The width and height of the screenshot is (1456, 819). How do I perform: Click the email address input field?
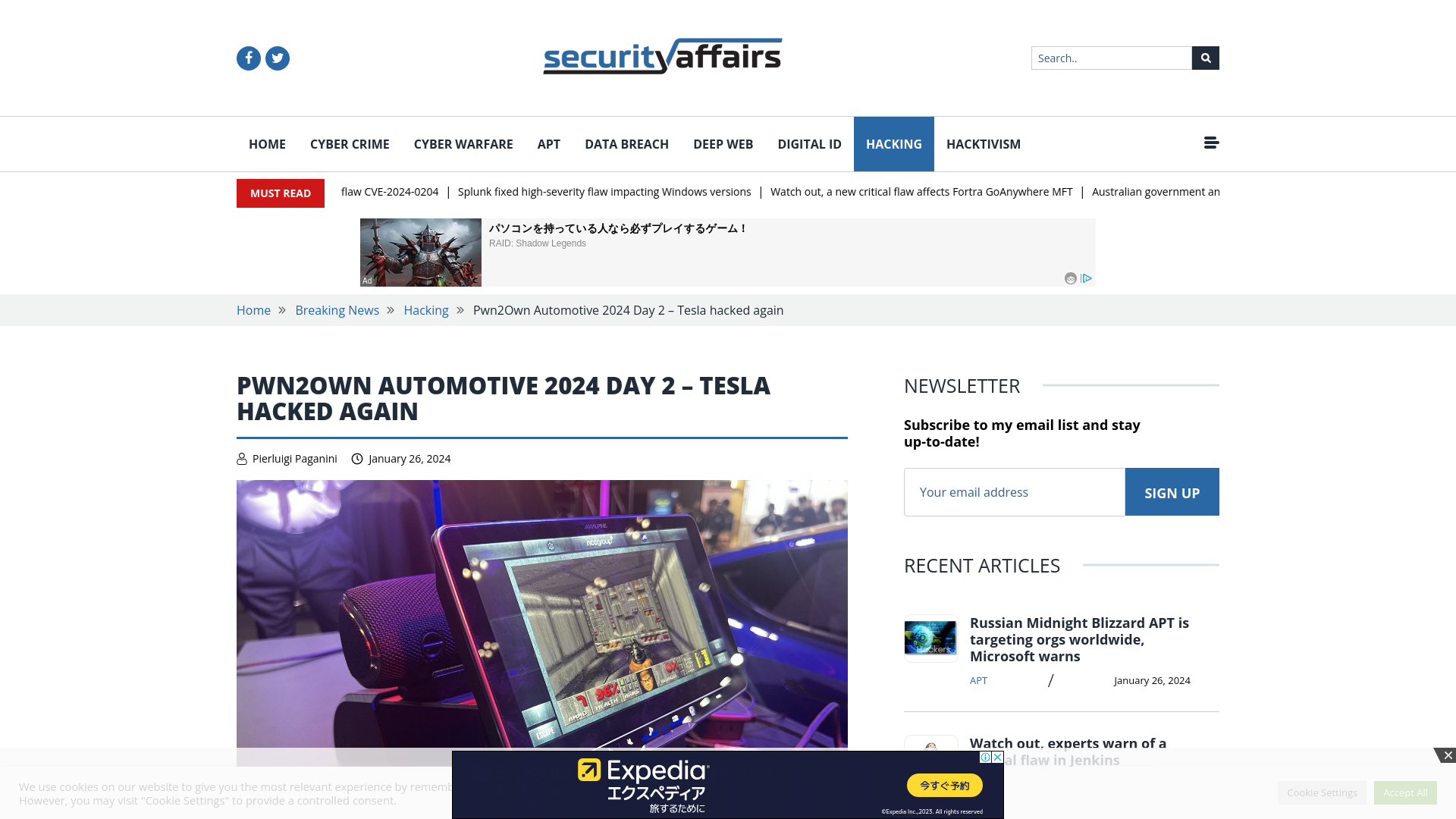[1014, 491]
